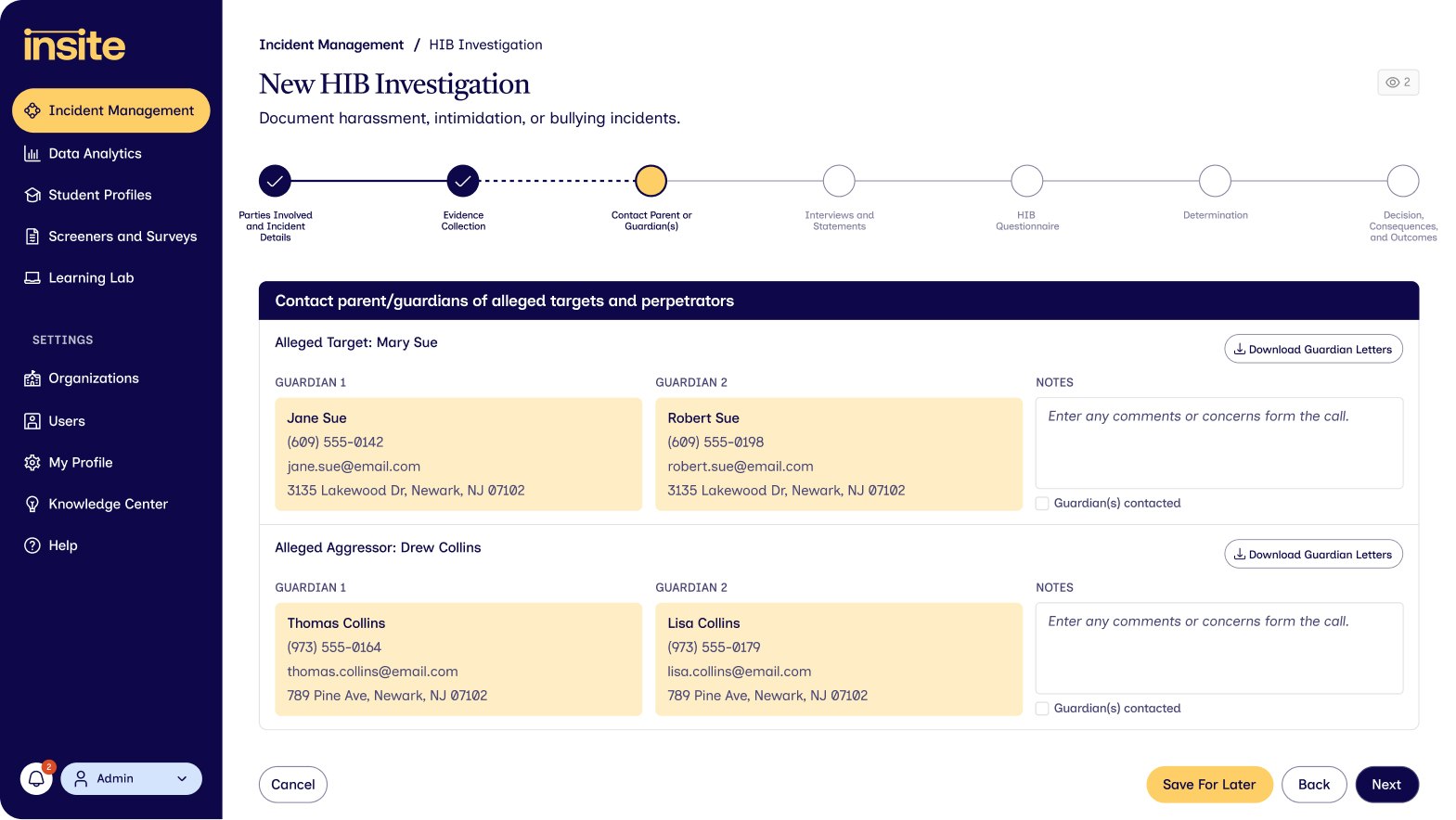Open Incident Management in the sidebar
Screen dimensions: 1456x820
pos(111,110)
